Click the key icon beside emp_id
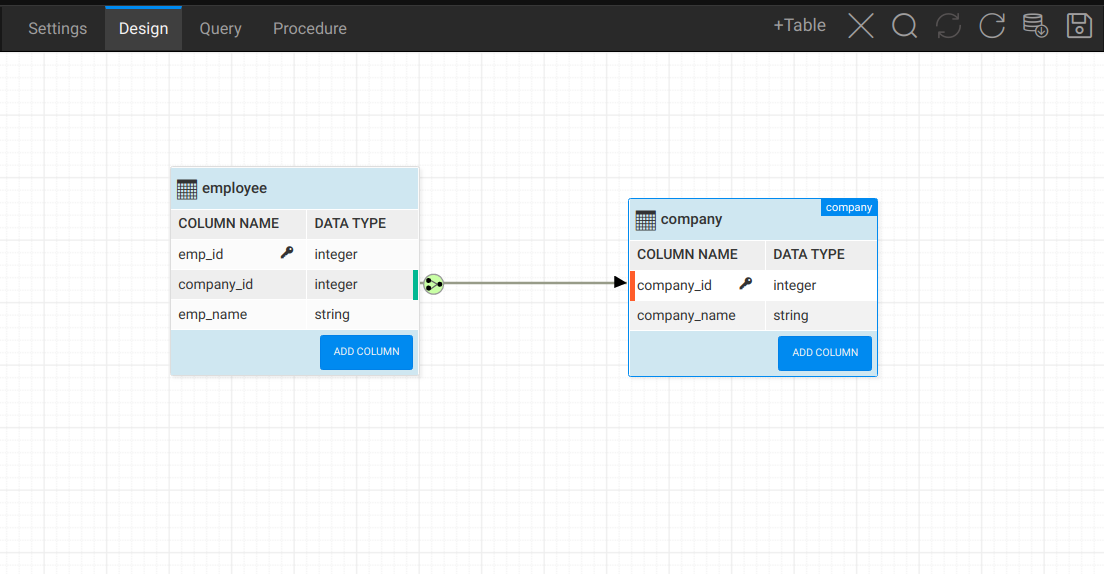Image resolution: width=1104 pixels, height=574 pixels. coord(287,254)
